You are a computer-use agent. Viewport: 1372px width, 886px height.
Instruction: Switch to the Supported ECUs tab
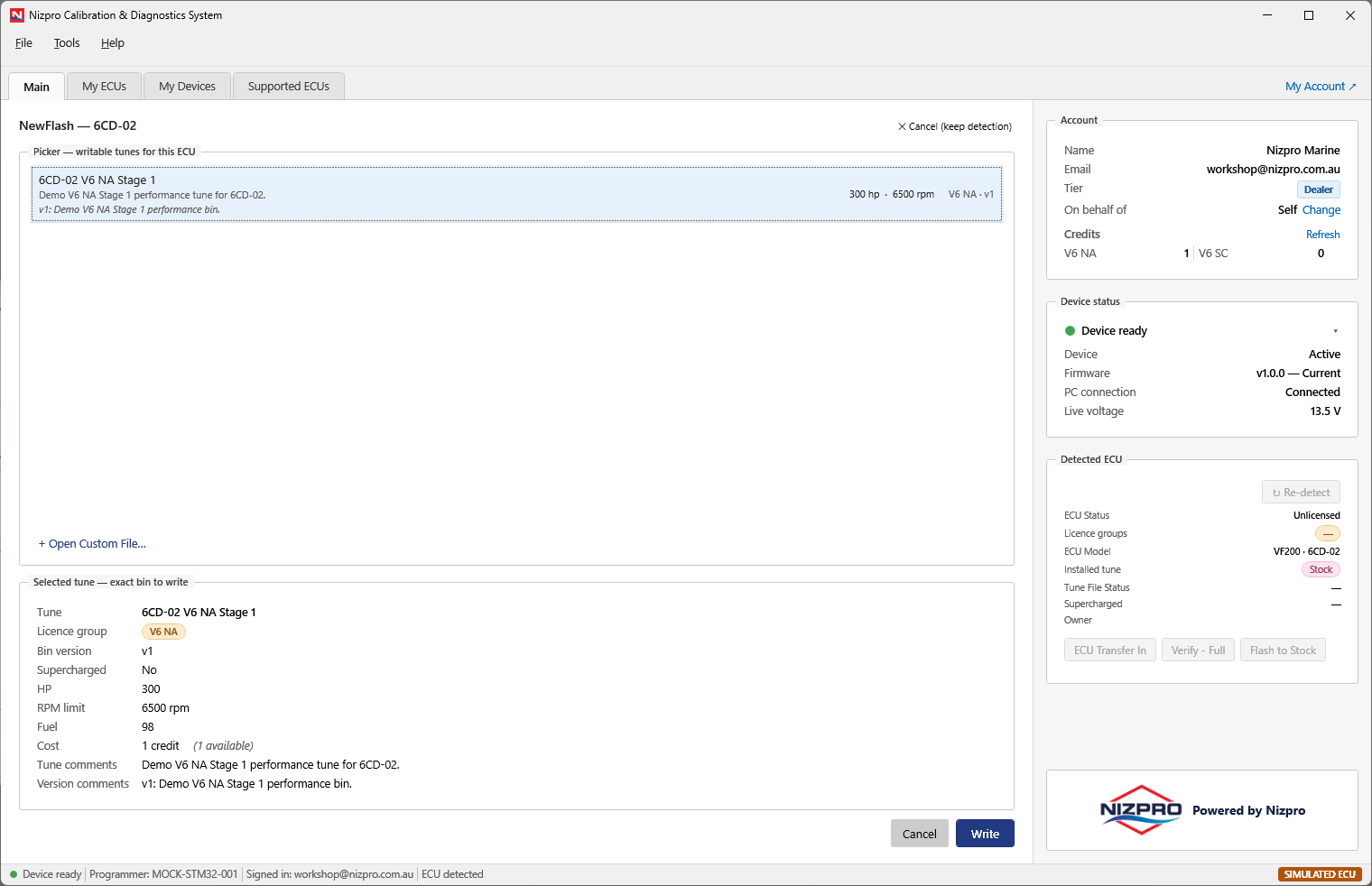pyautogui.click(x=289, y=87)
